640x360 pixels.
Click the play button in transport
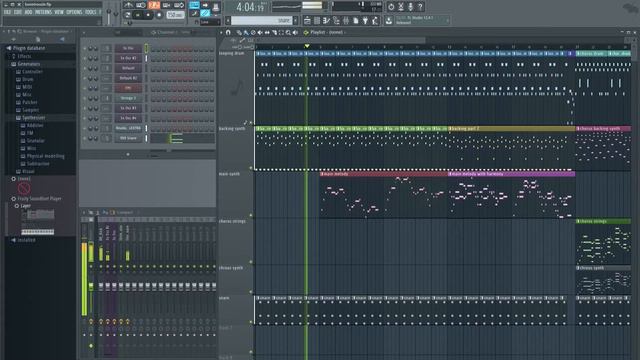pos(138,15)
